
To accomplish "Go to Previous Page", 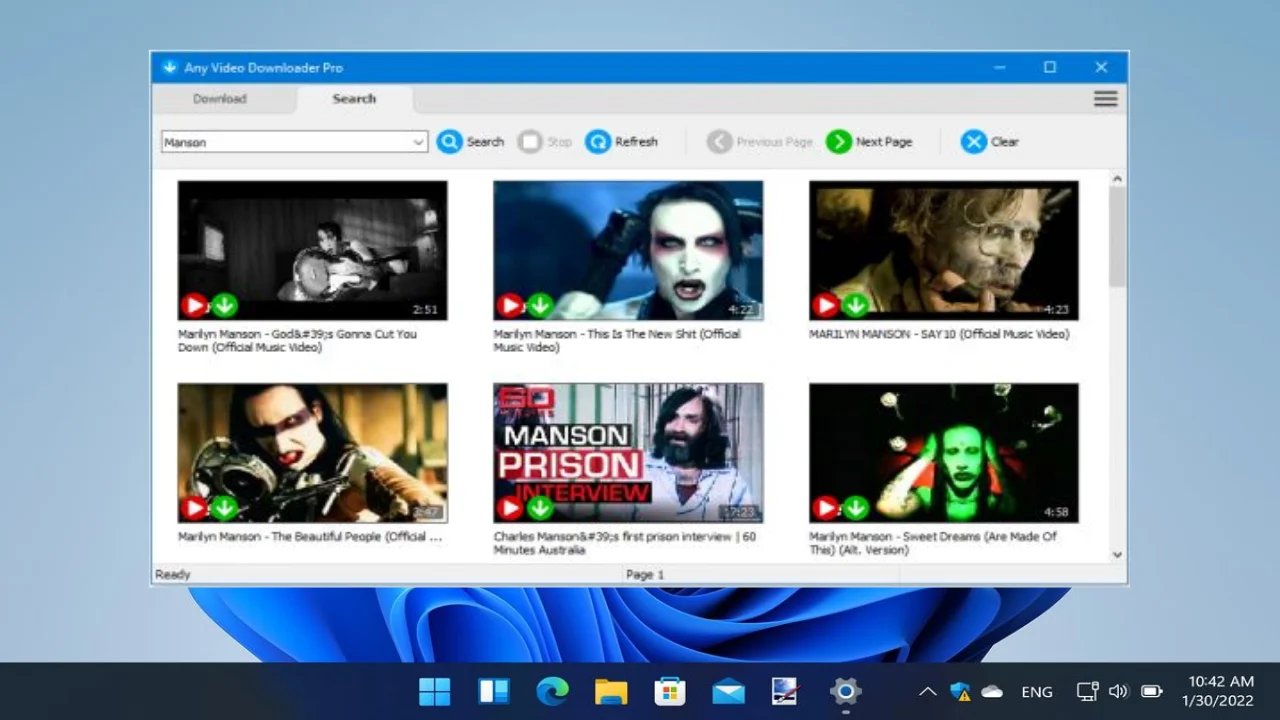I will (760, 142).
